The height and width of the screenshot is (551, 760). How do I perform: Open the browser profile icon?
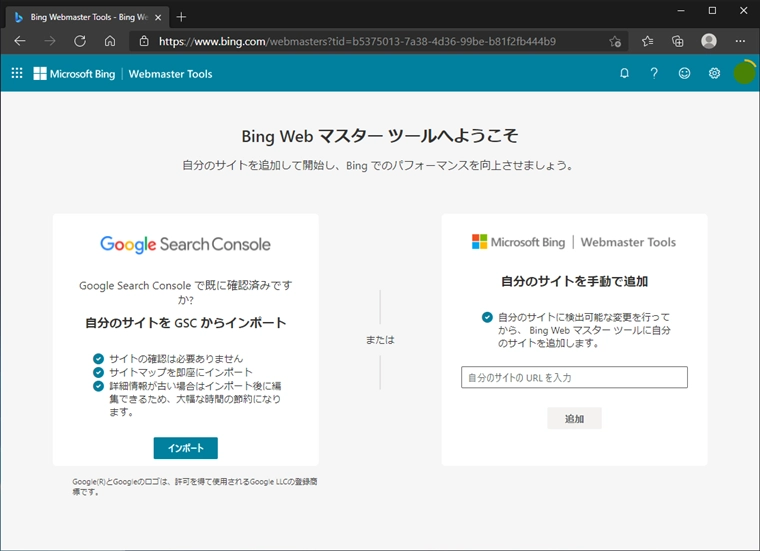(709, 41)
